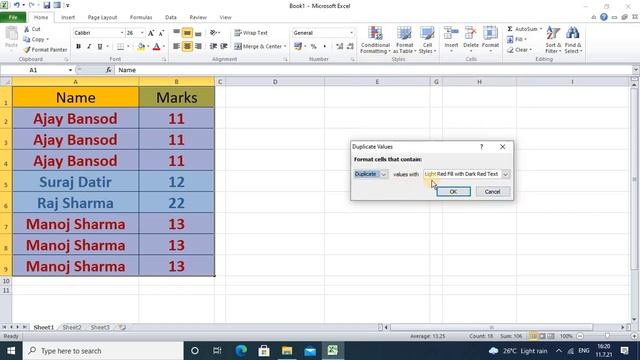Viewport: 640px width, 360px height.
Task: Click the zoom slider in status bar
Action: pyautogui.click(x=607, y=336)
